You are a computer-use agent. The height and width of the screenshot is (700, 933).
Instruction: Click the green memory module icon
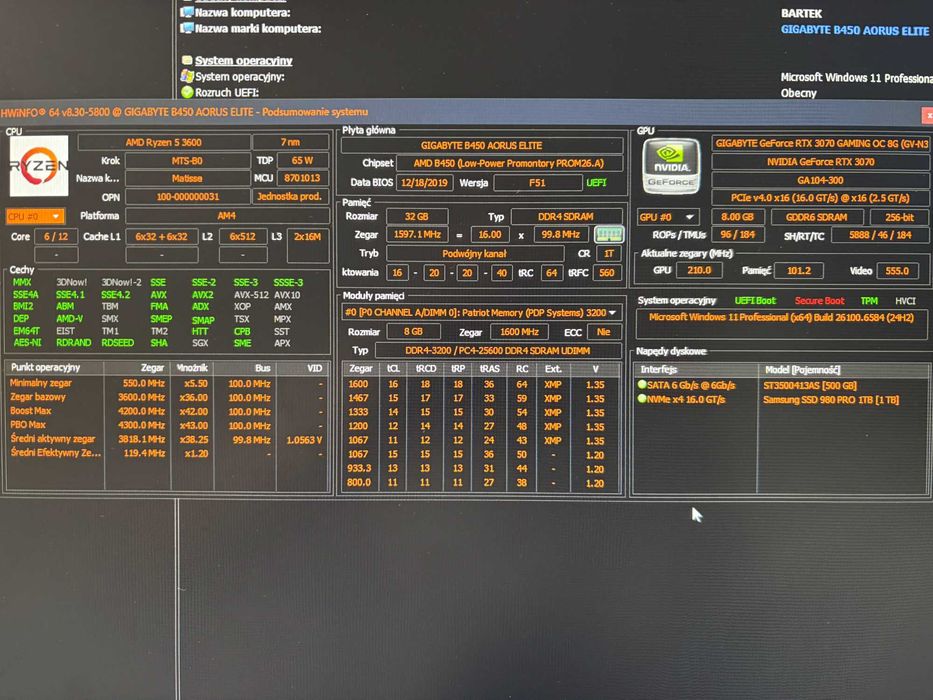[609, 235]
